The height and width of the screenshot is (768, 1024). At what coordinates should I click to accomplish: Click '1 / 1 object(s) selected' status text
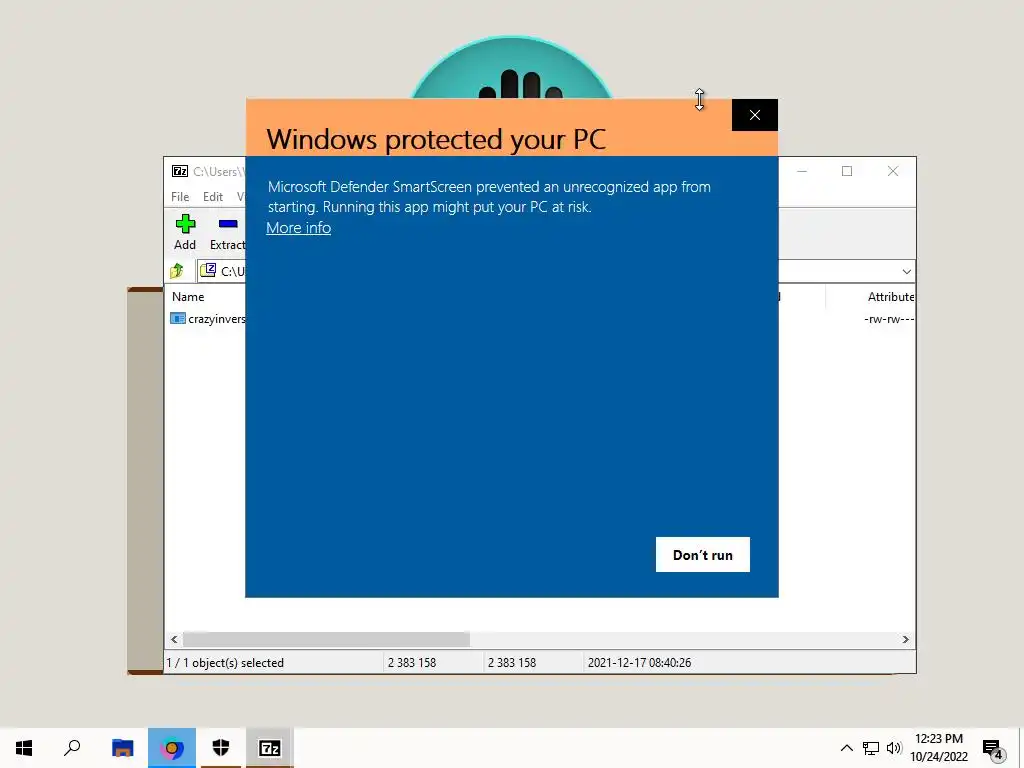[225, 662]
